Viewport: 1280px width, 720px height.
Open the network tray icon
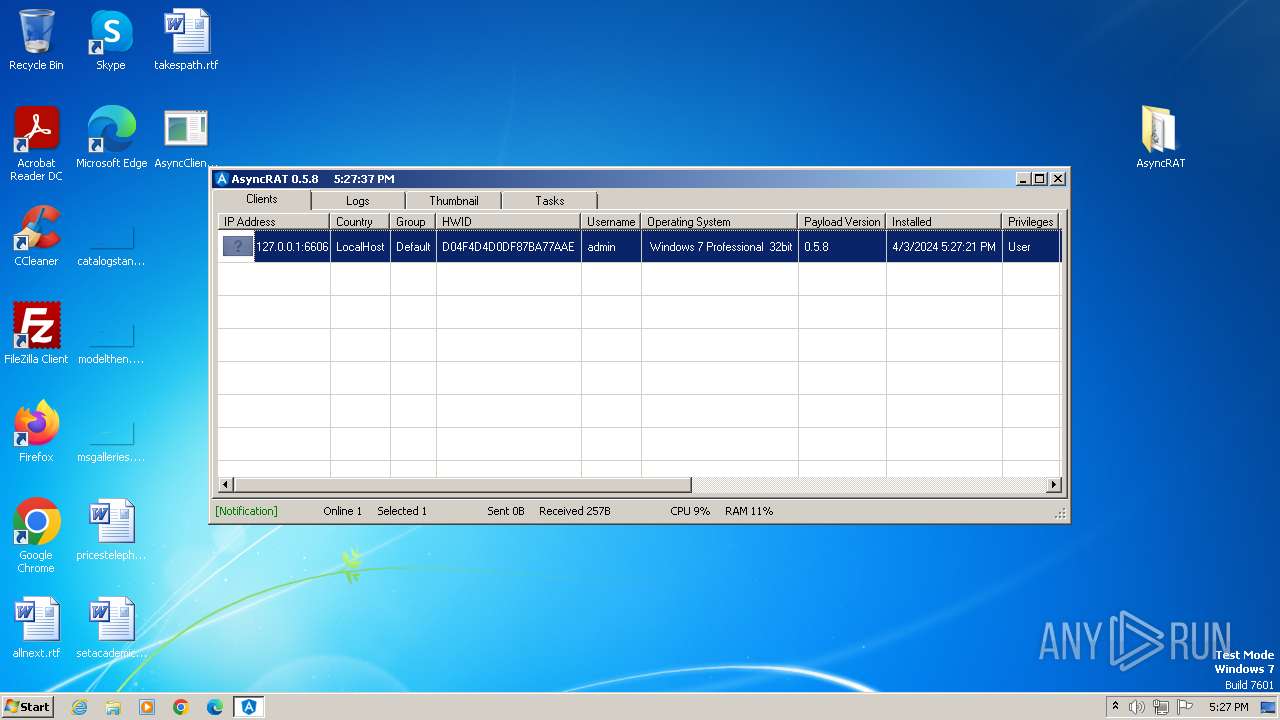click(x=1161, y=707)
